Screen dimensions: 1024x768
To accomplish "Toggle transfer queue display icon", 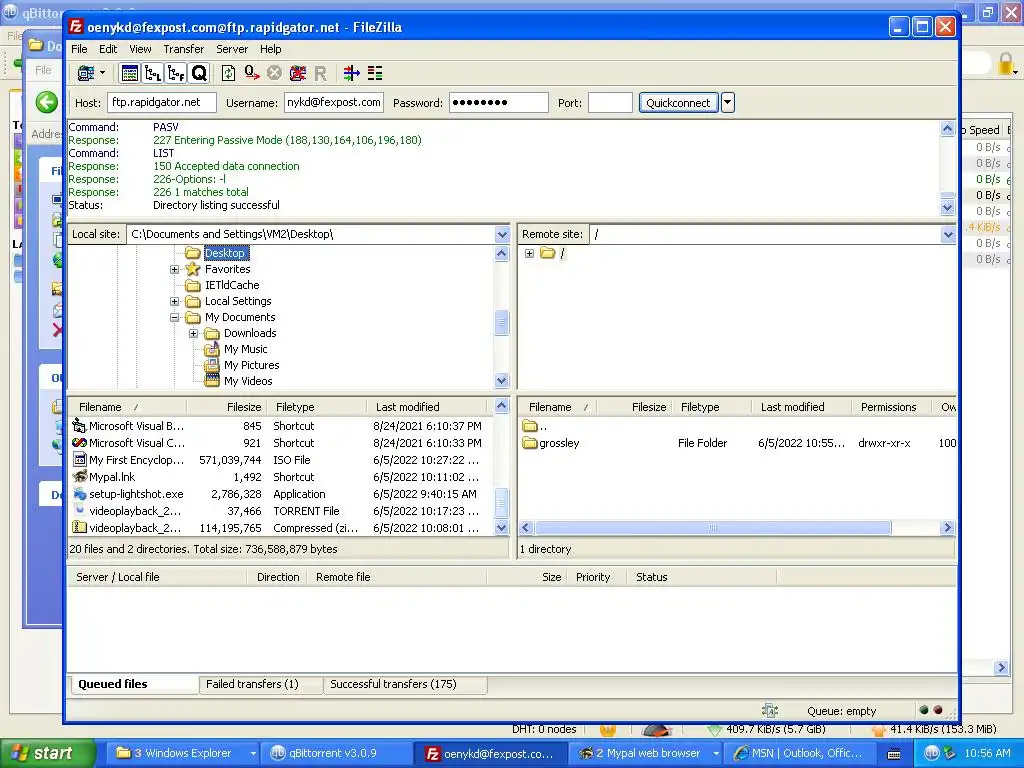I will click(x=199, y=73).
